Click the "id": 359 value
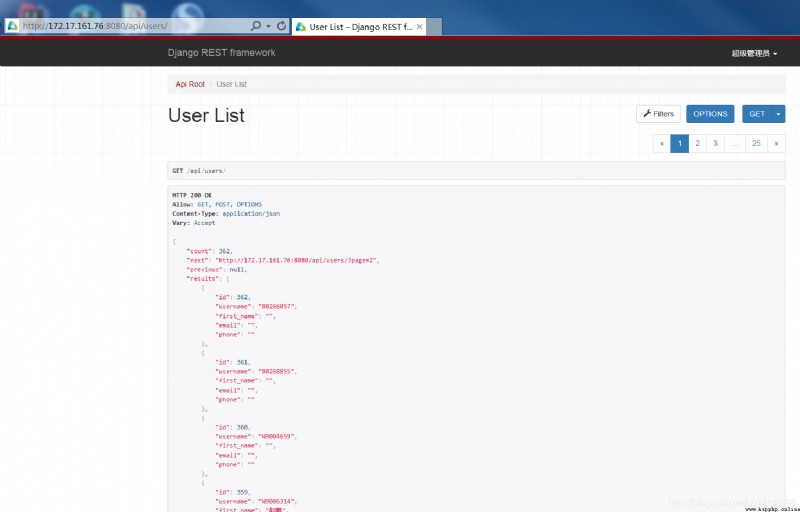The height and width of the screenshot is (512, 800). click(242, 492)
